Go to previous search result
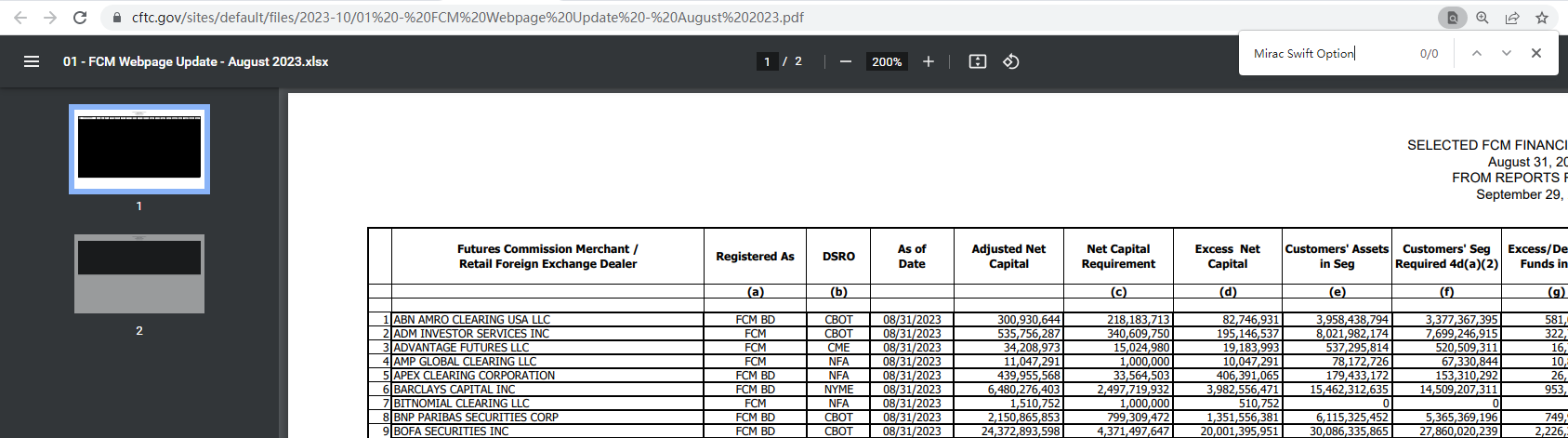This screenshot has height=438, width=1568. click(1476, 53)
